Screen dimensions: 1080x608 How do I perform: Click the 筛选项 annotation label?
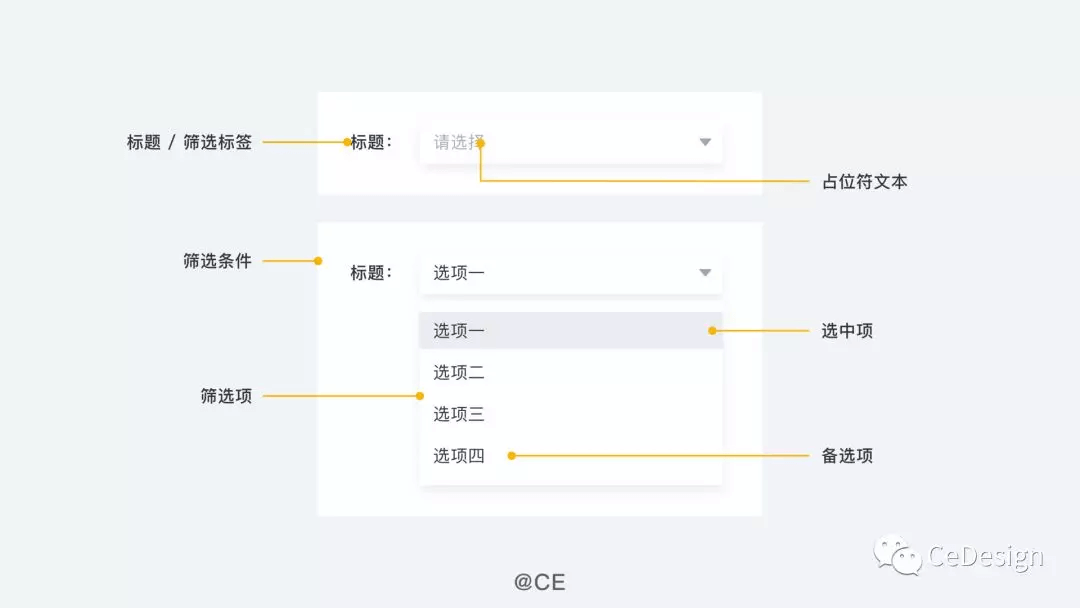coord(226,396)
